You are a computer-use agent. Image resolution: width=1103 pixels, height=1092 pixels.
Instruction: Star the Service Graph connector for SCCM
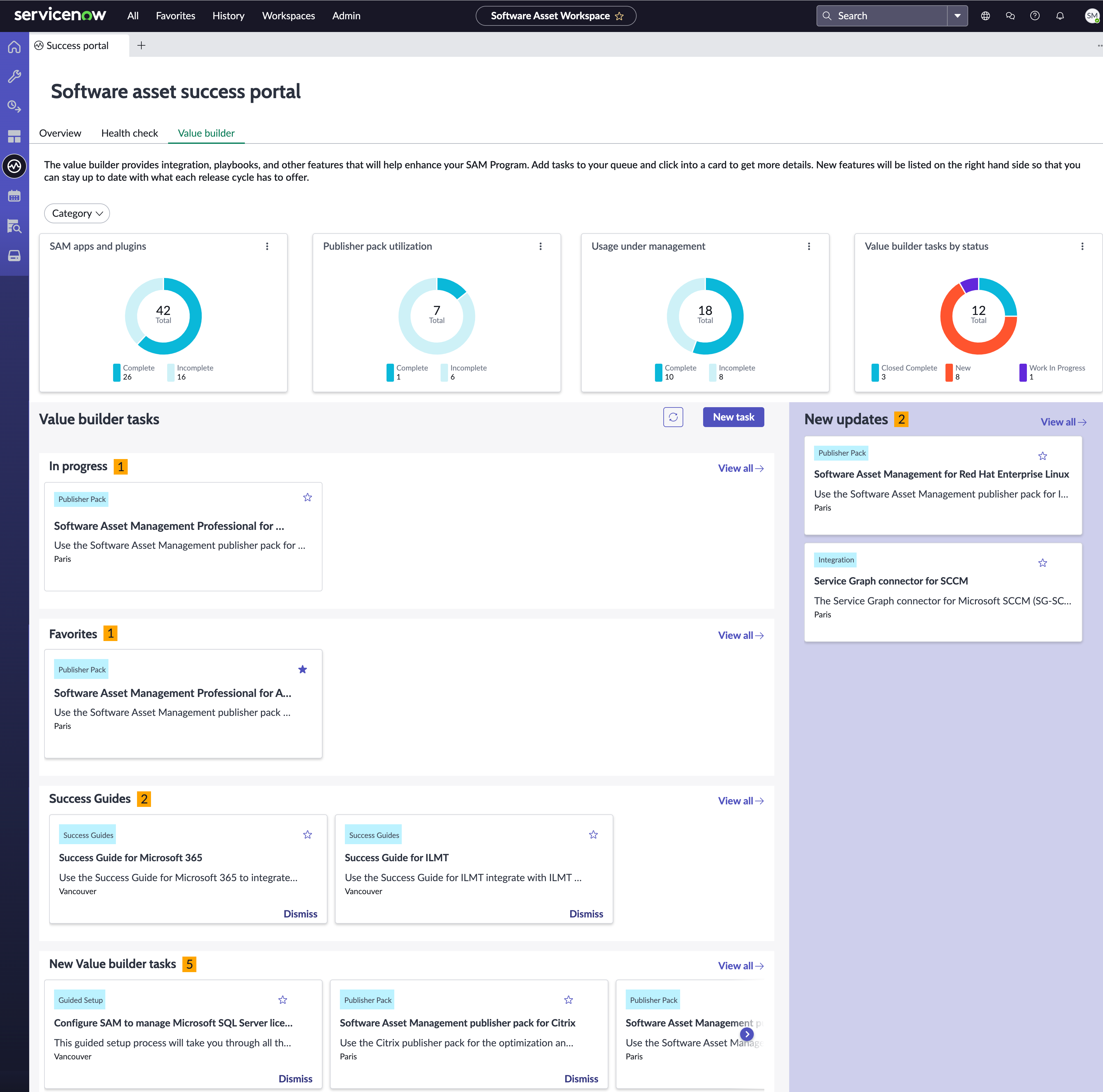click(x=1042, y=563)
